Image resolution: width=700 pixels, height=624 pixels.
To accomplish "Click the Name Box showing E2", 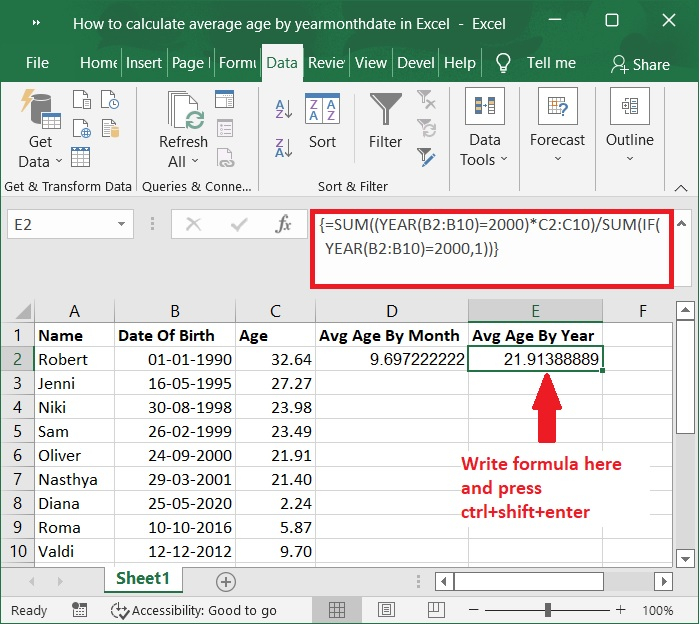I will (50, 225).
